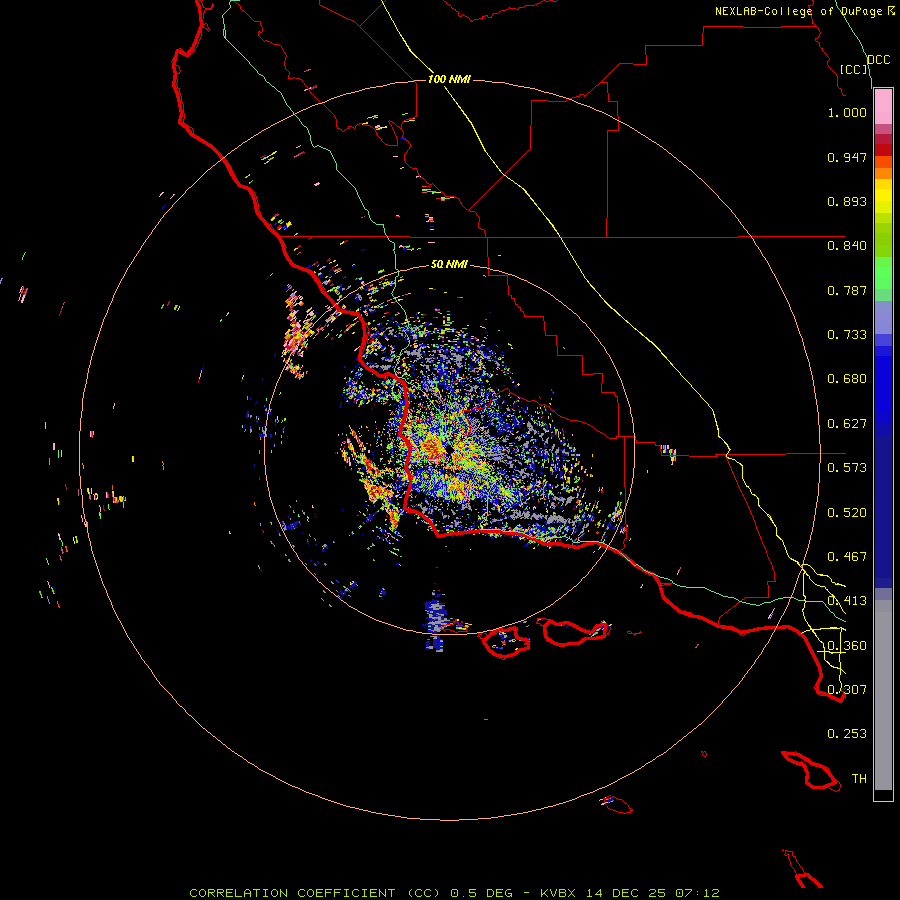900x900 pixels.
Task: Click the 0.947 scale value
Action: click(x=847, y=157)
